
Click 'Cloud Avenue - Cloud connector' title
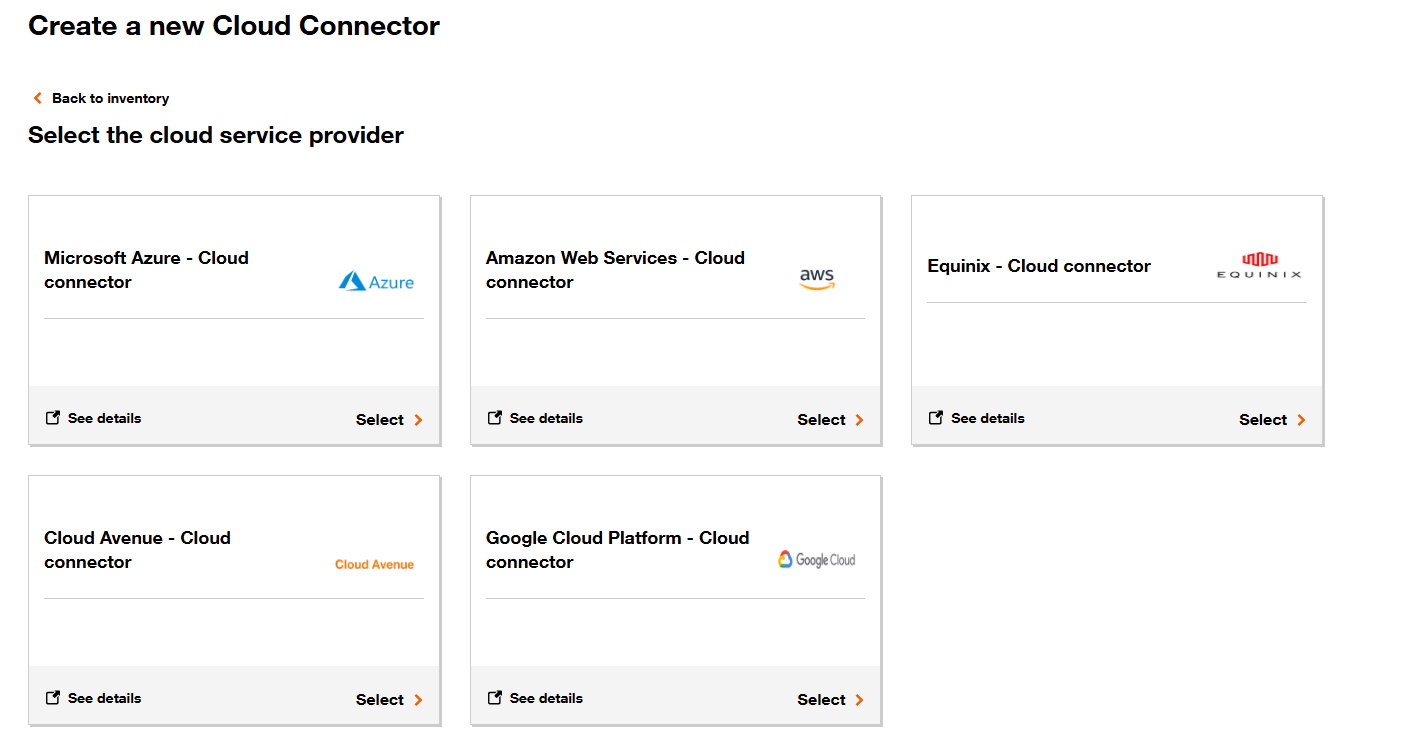[137, 550]
